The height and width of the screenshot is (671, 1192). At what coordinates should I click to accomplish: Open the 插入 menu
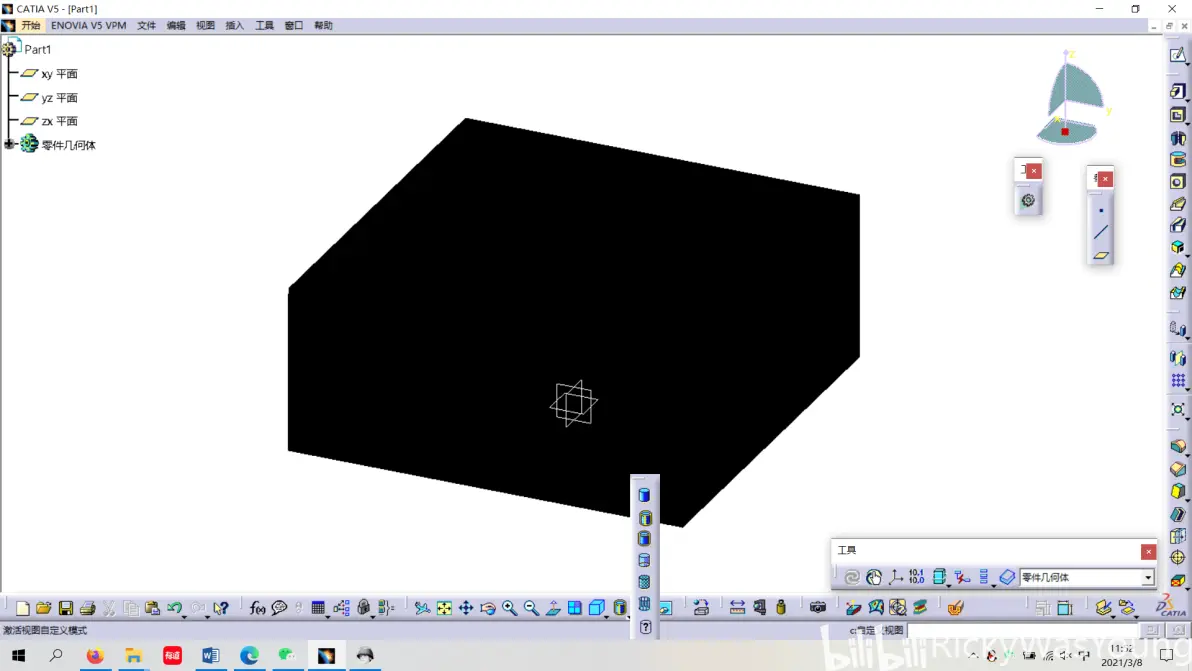[x=234, y=25]
